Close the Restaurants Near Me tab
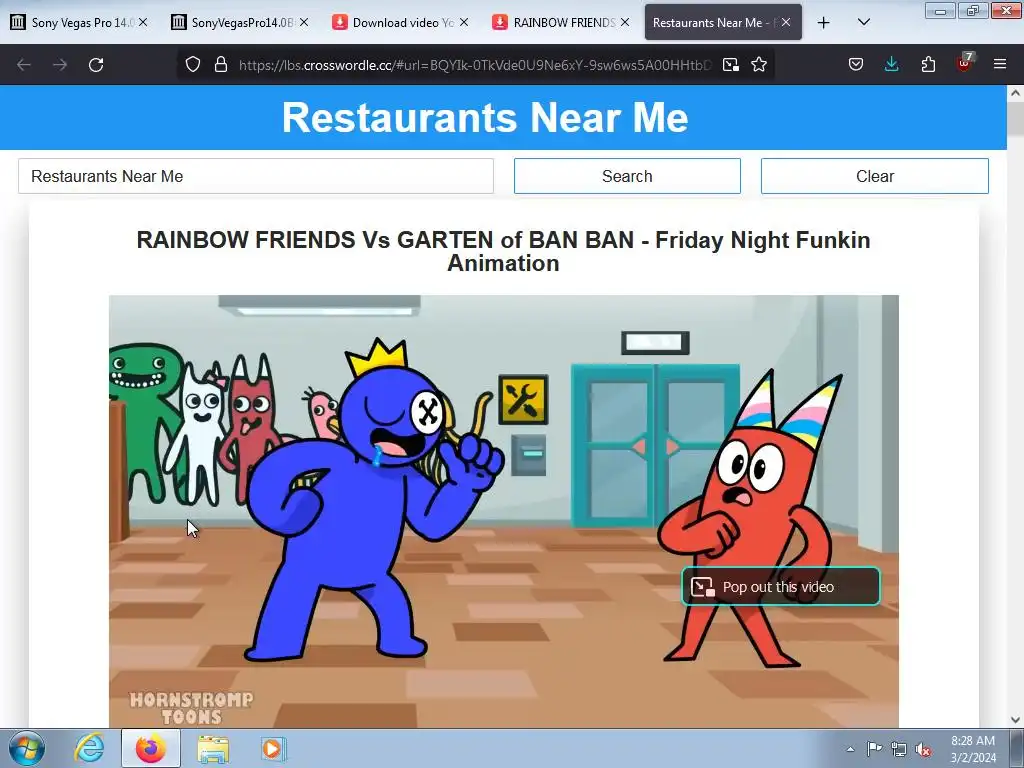This screenshot has width=1024, height=768. click(x=786, y=23)
